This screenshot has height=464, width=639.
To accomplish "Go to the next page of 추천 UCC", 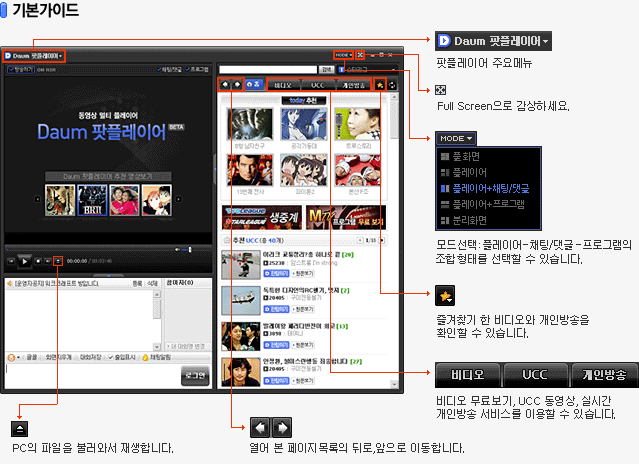I will pyautogui.click(x=382, y=240).
